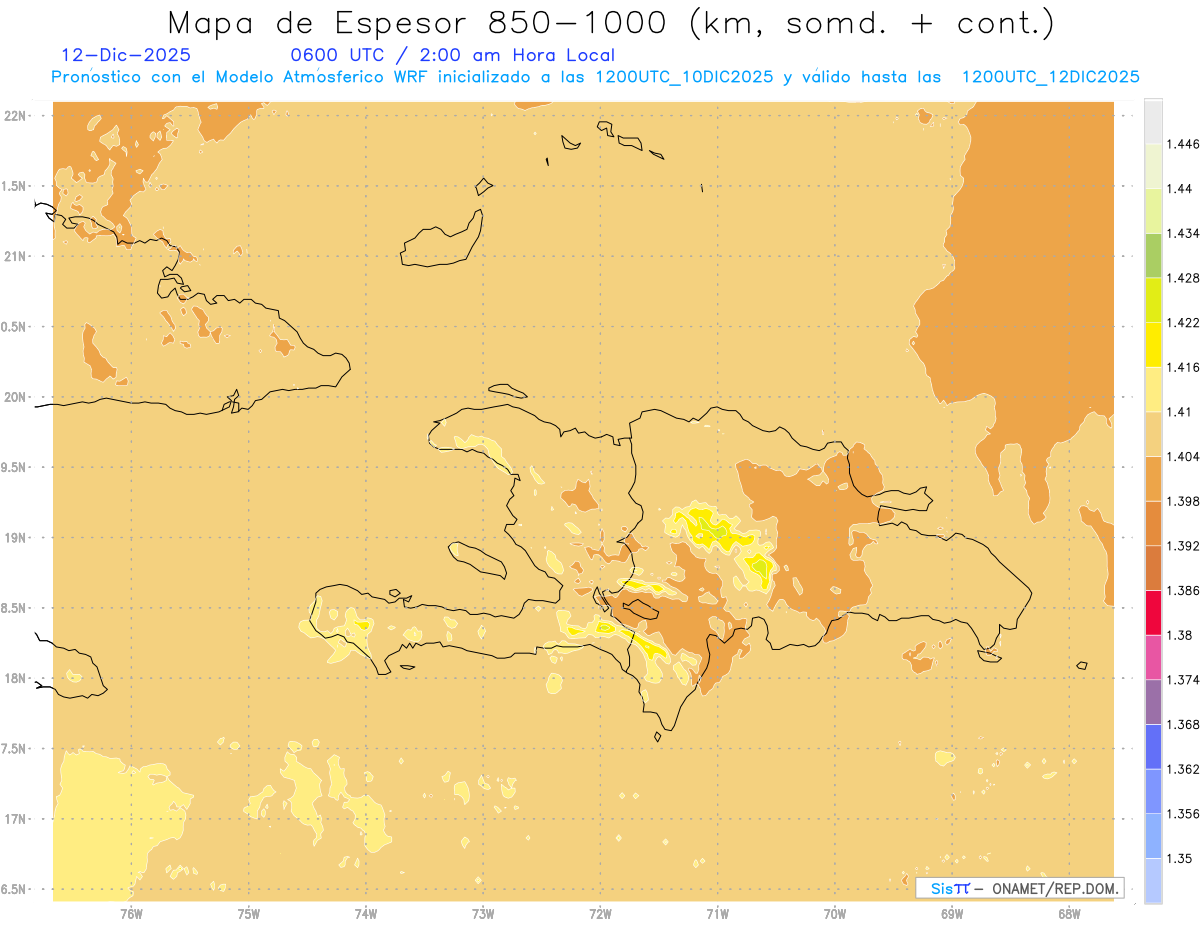Click the 72W longitude axis label
This screenshot has height=927, width=1200.
601,913
